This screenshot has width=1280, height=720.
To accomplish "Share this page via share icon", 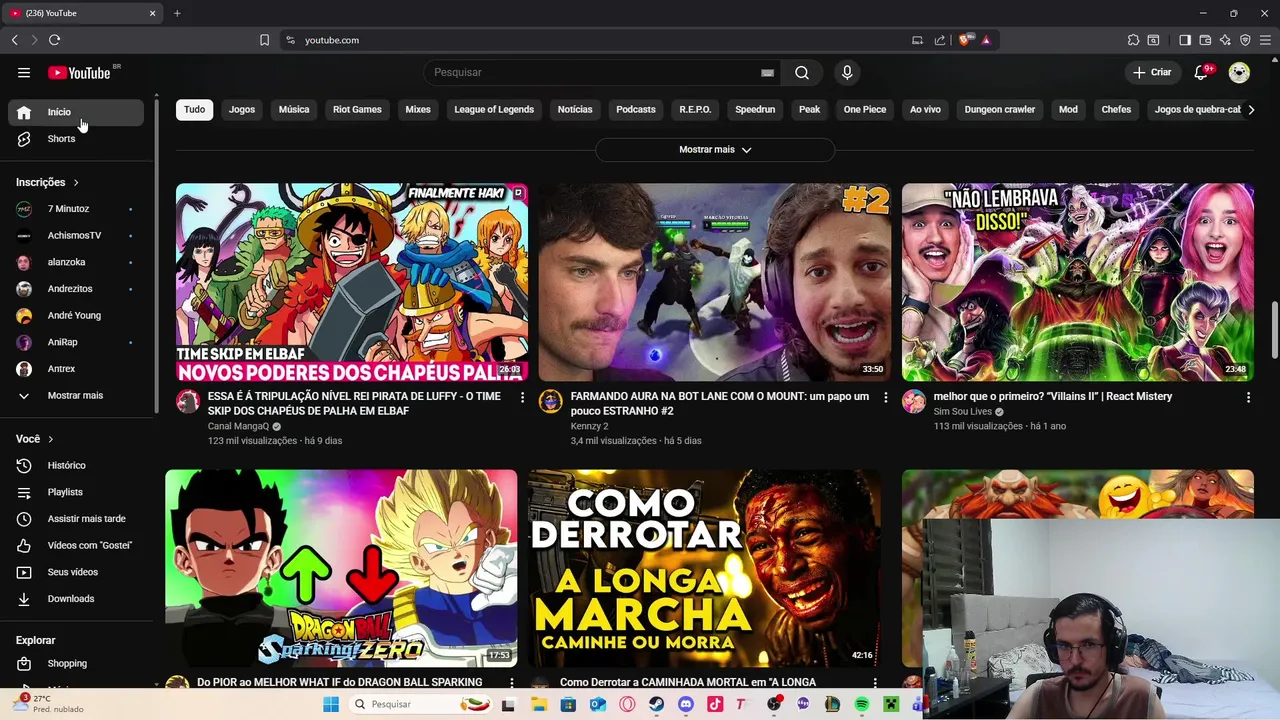I will (x=940, y=40).
